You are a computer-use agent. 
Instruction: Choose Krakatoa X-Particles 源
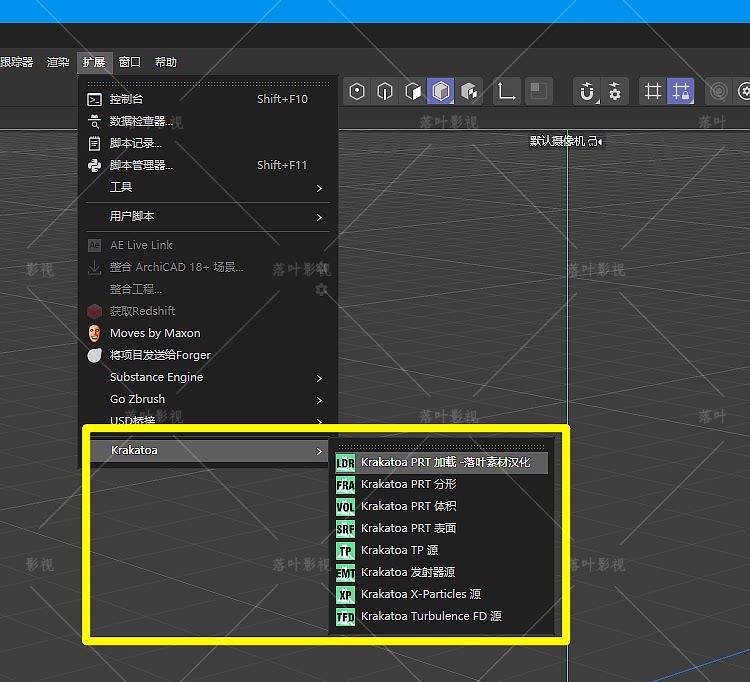441,594
